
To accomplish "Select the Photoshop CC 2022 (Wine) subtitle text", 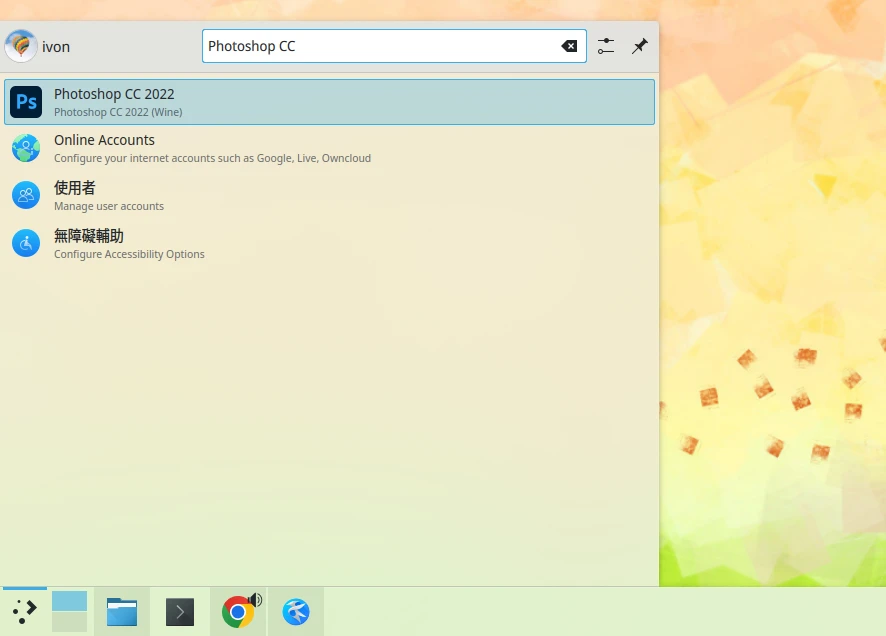I will 118,112.
